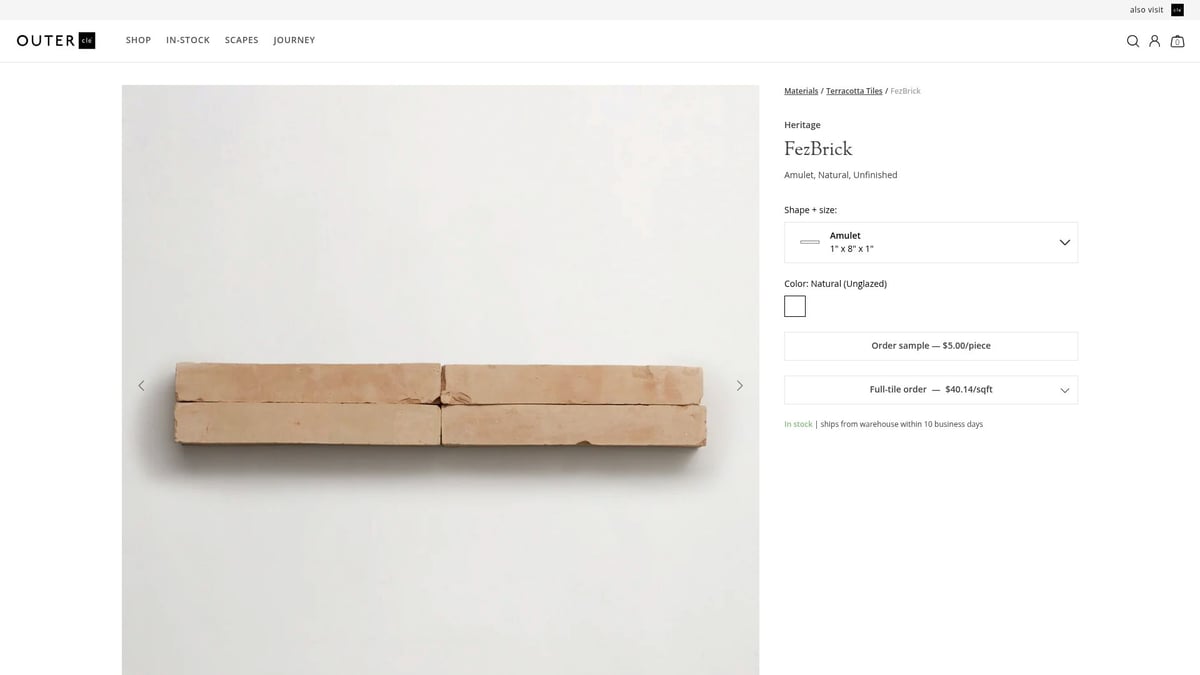Click the OUTER cle logo
This screenshot has width=1200, height=675.
(x=56, y=41)
